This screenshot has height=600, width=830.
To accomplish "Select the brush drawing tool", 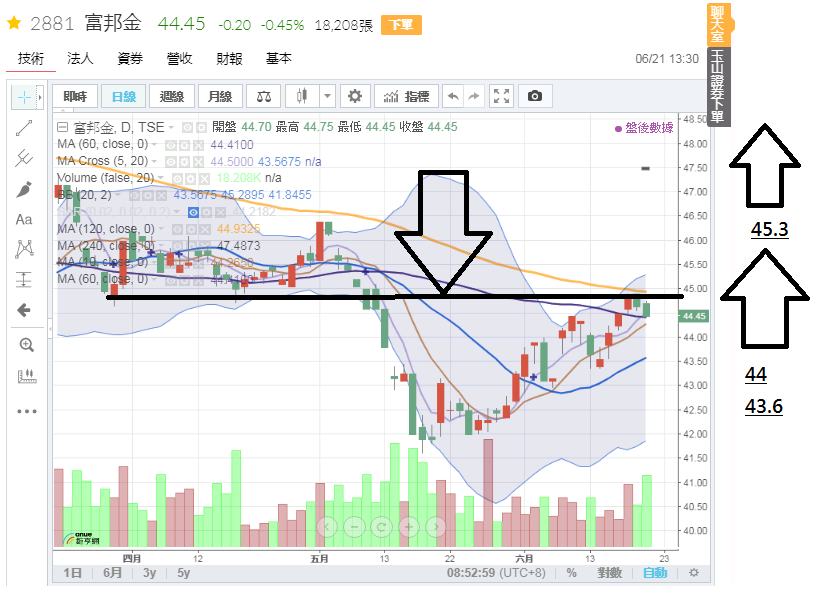I will [24, 189].
